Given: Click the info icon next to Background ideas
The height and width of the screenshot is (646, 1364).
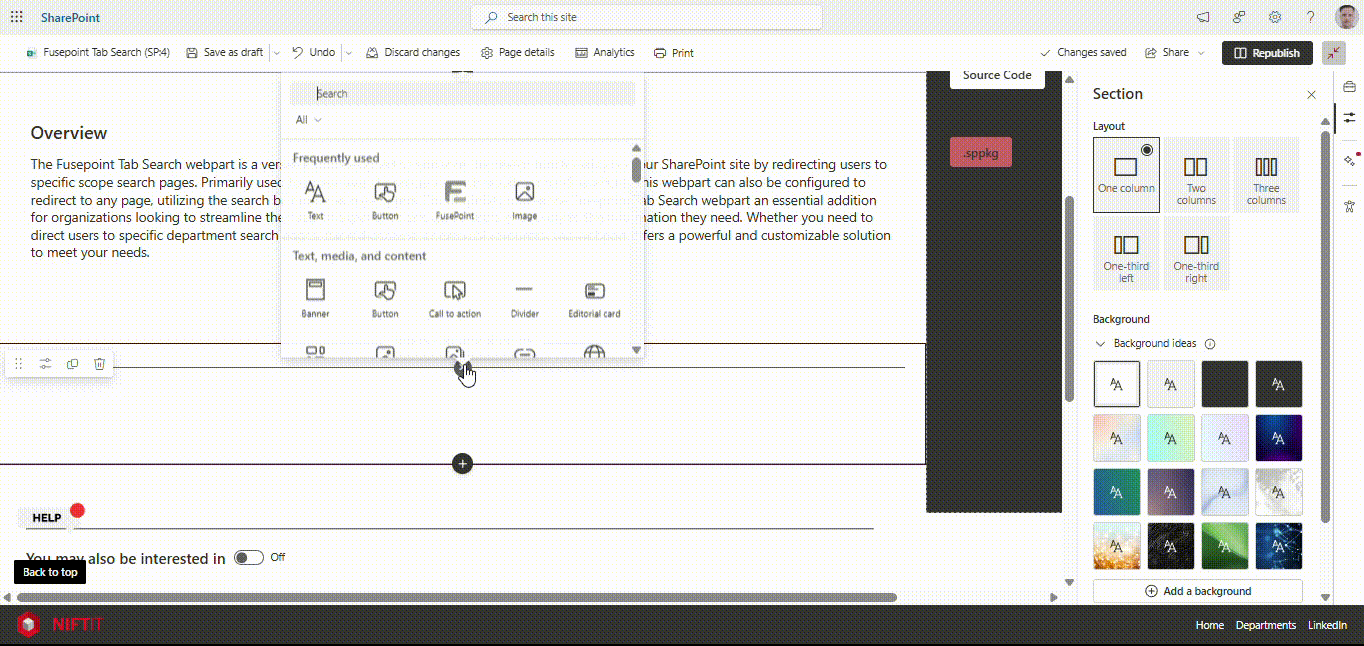Looking at the screenshot, I should [x=1210, y=344].
